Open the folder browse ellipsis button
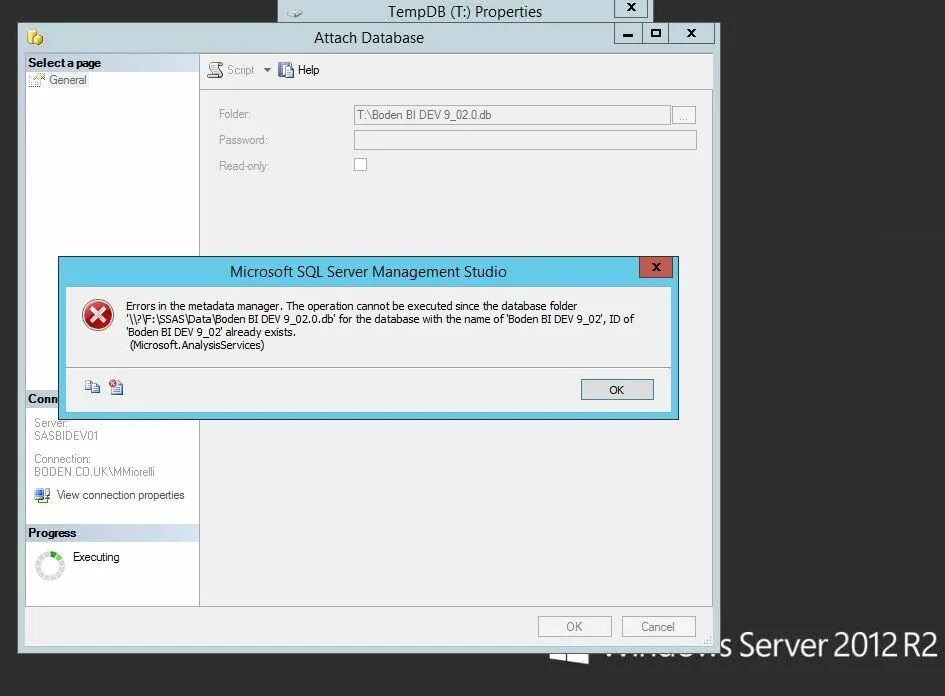 click(683, 114)
